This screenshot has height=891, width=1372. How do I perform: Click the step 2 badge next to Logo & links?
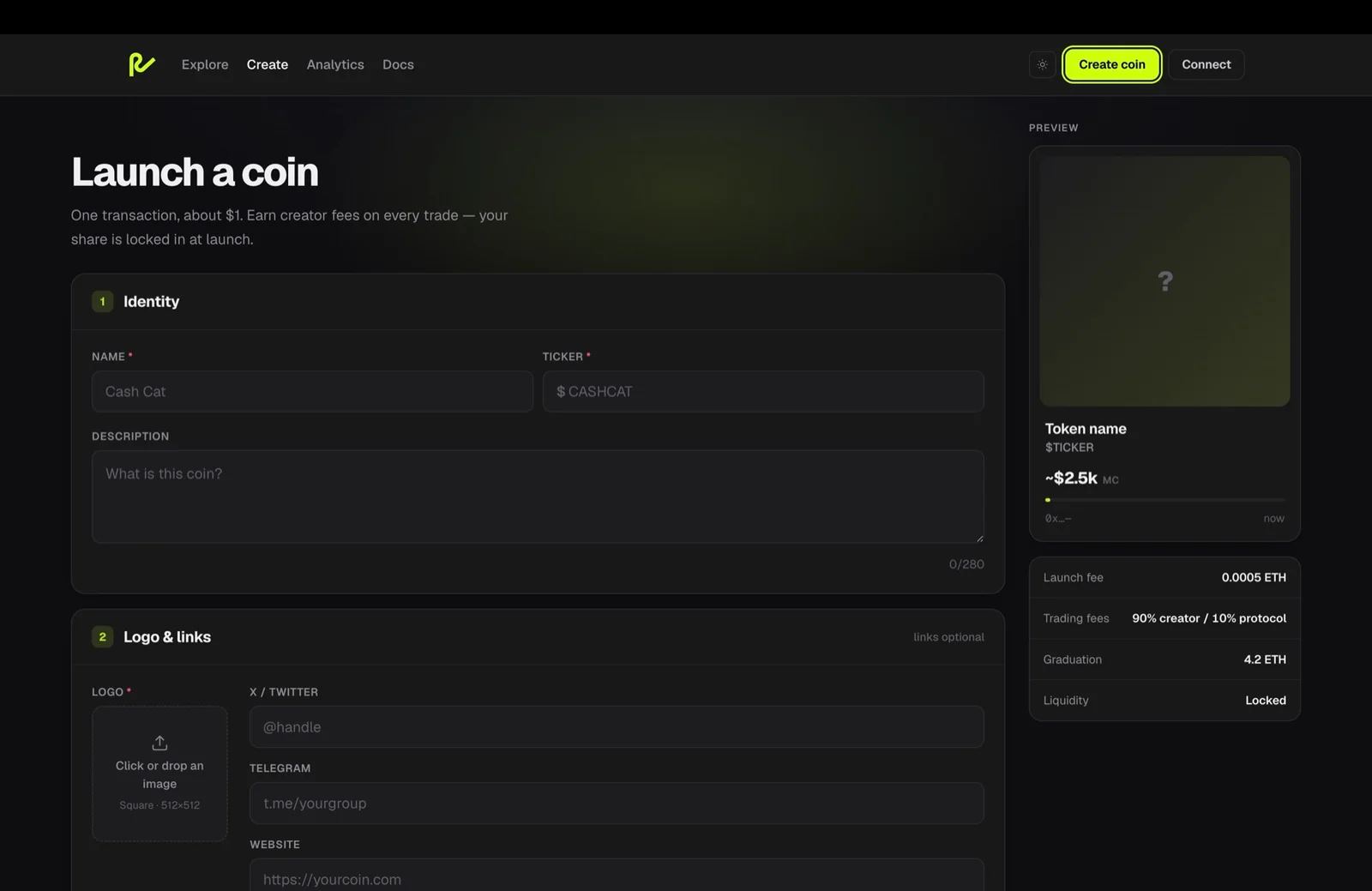[x=102, y=636]
